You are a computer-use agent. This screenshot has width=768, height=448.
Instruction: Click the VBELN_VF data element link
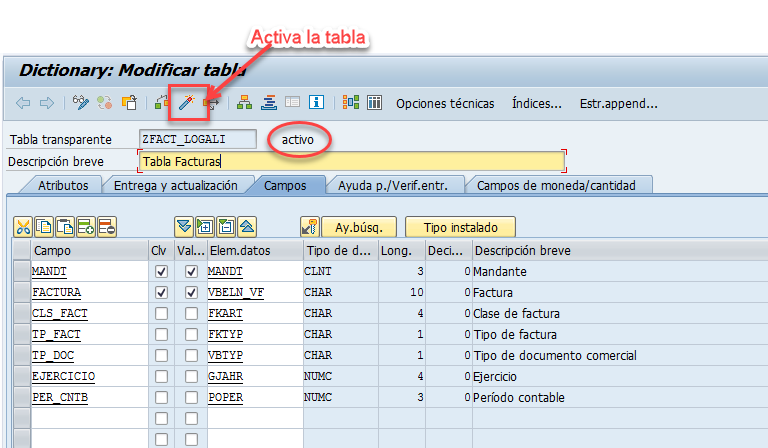[x=236, y=292]
